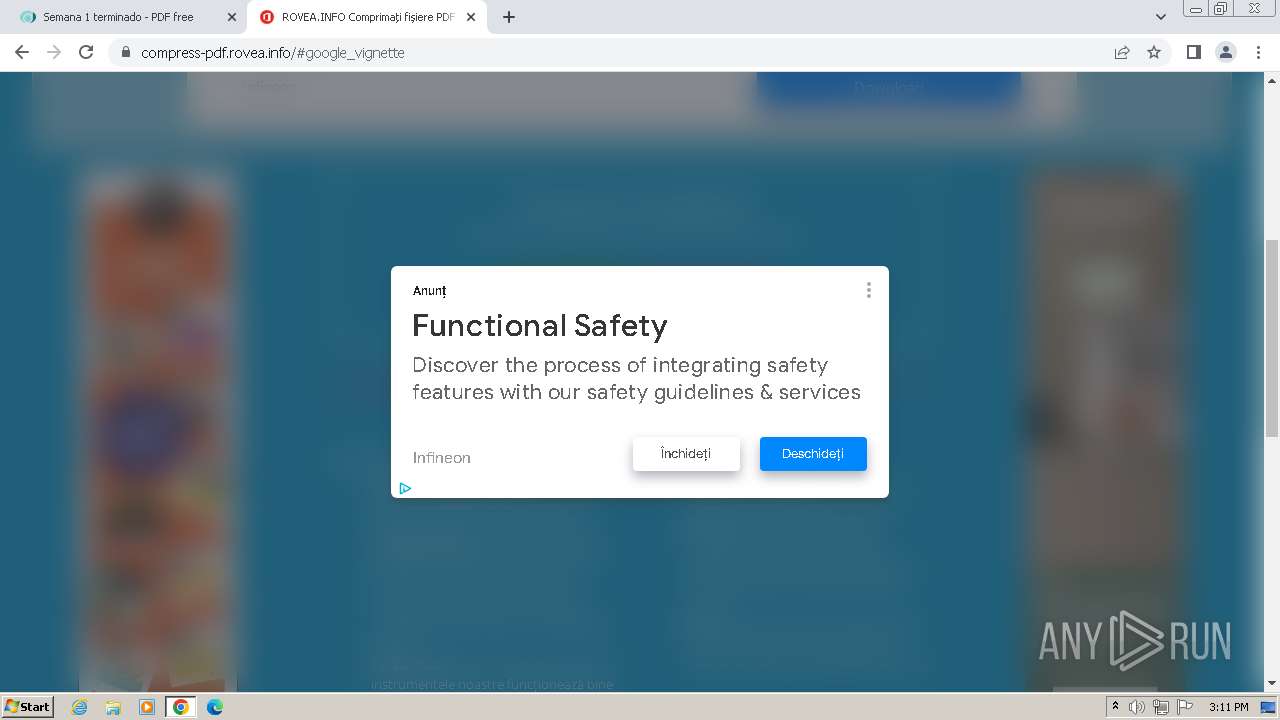Show hidden tray icons arrow

pyautogui.click(x=1115, y=707)
